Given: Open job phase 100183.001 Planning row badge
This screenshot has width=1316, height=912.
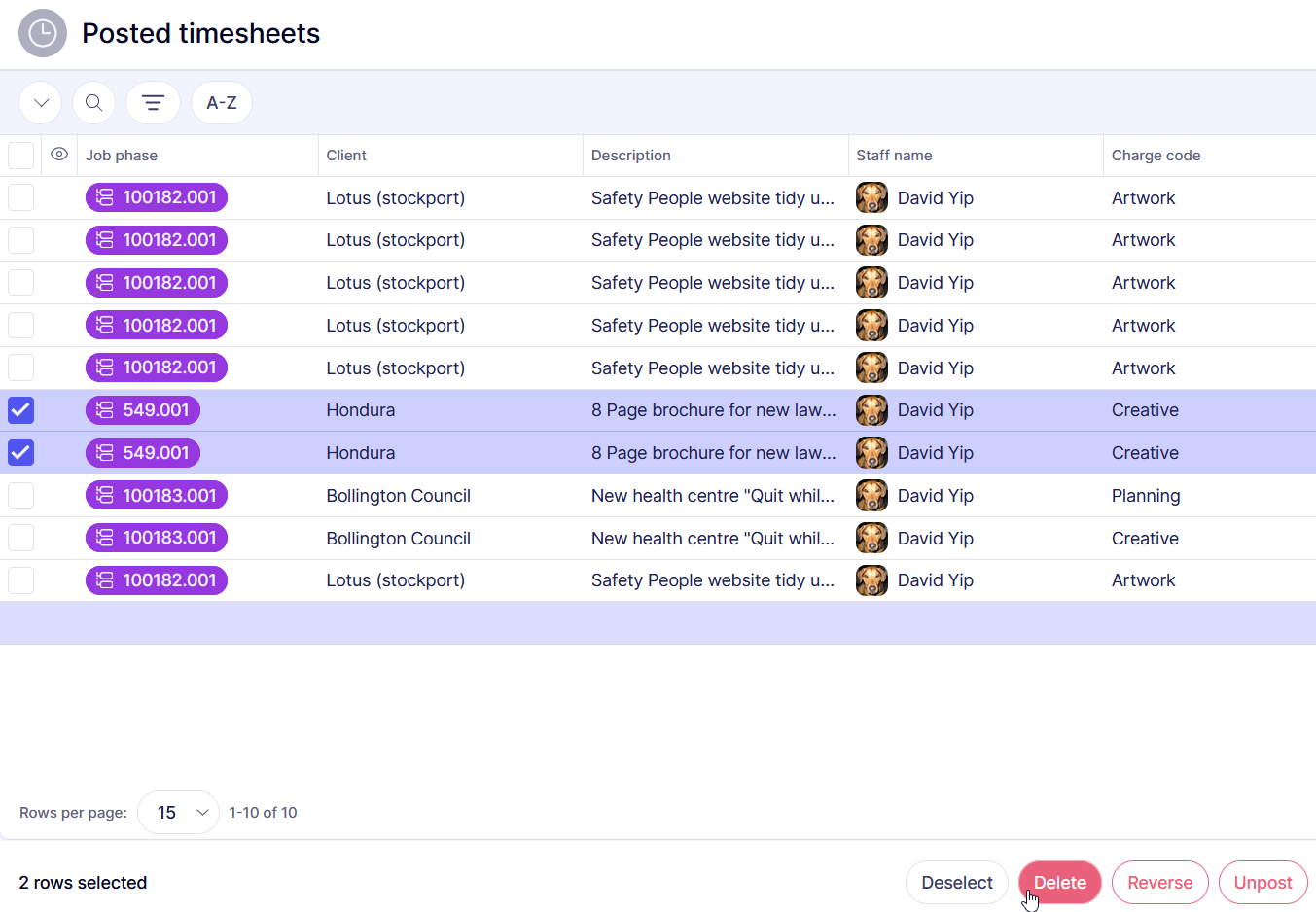Looking at the screenshot, I should [x=157, y=496].
